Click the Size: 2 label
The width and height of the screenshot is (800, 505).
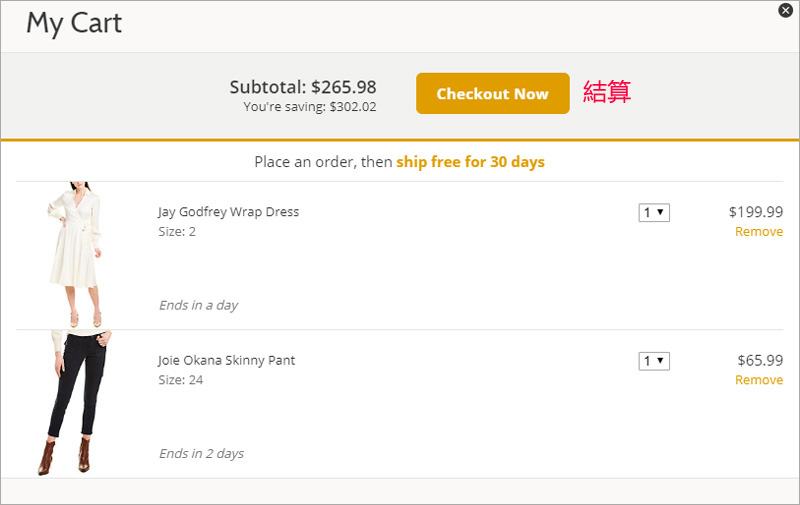(x=177, y=232)
